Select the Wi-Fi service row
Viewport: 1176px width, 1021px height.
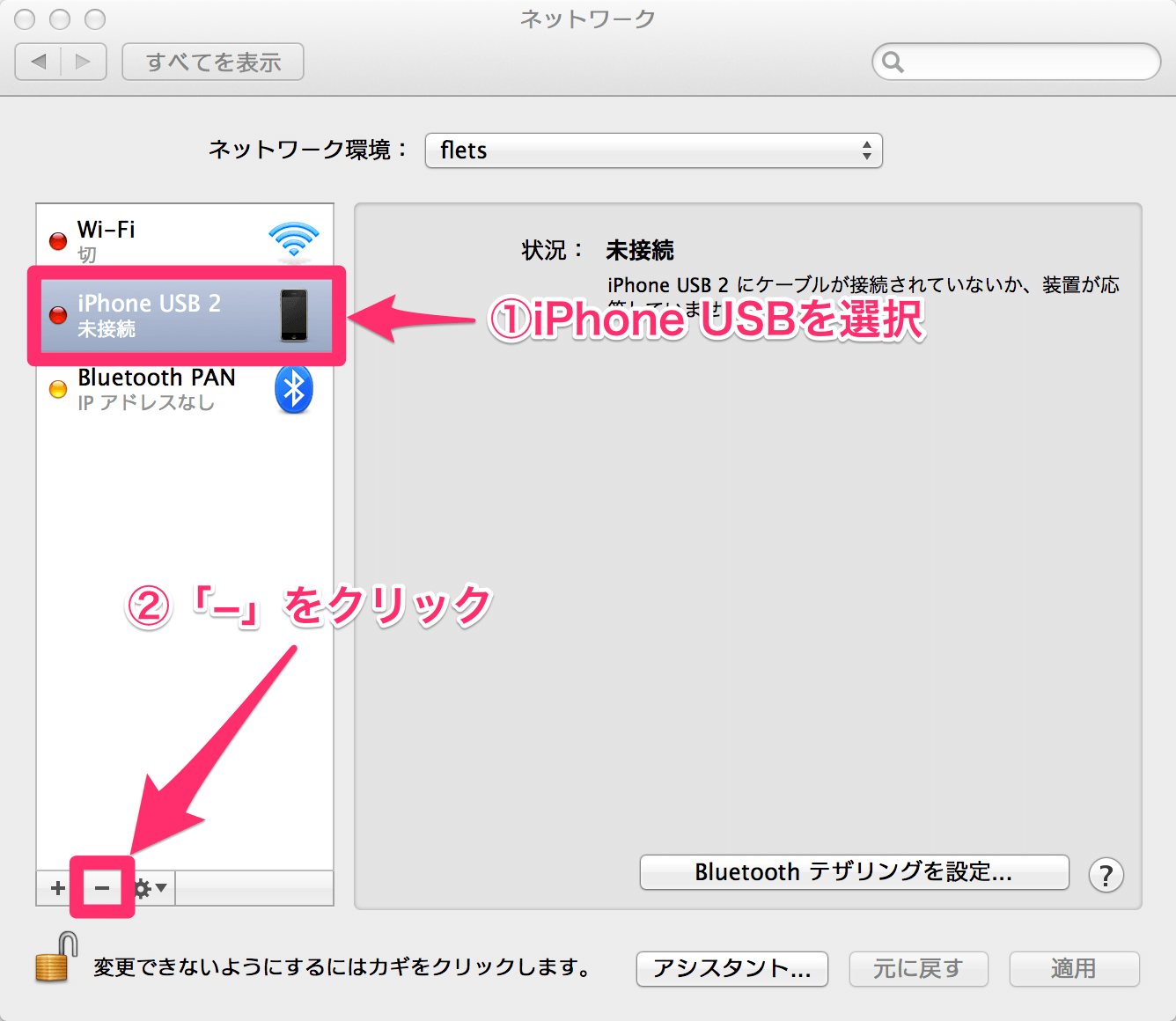pyautogui.click(x=185, y=240)
